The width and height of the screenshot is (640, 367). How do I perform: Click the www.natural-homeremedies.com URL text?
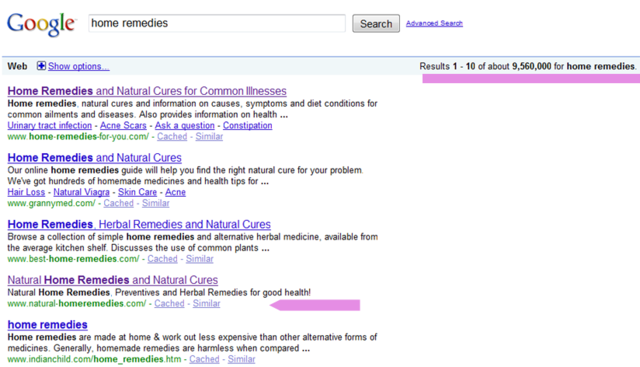coord(77,303)
